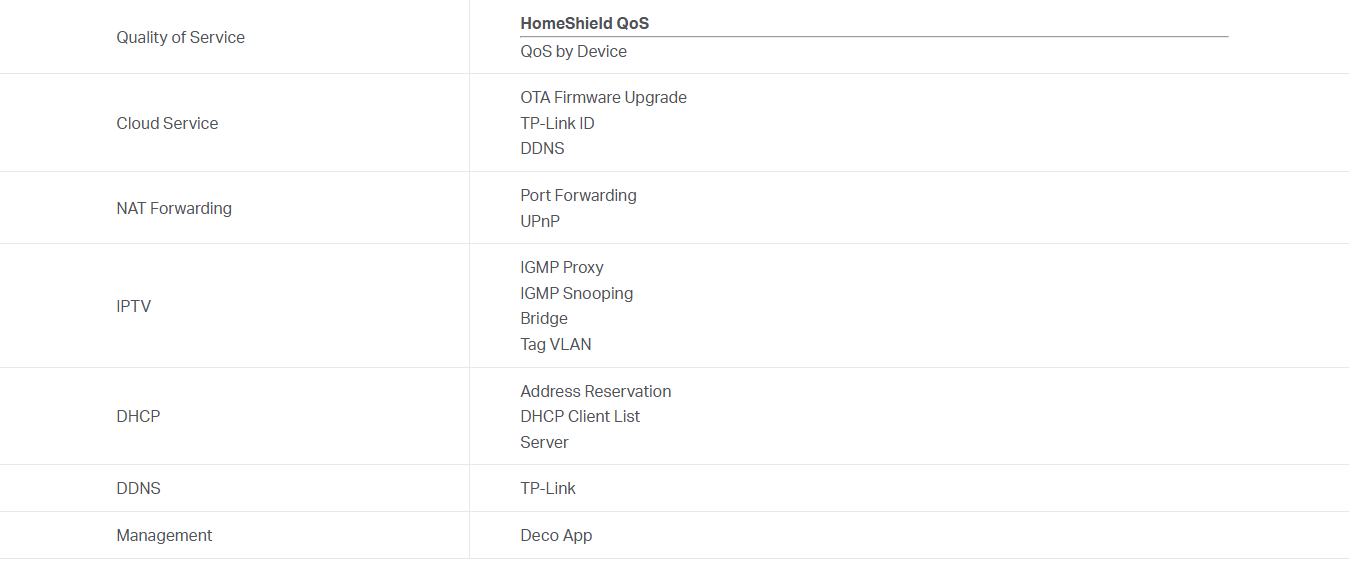Screen dimensions: 1352x563
Task: Click the Tag VLAN entry
Action: 555,344
